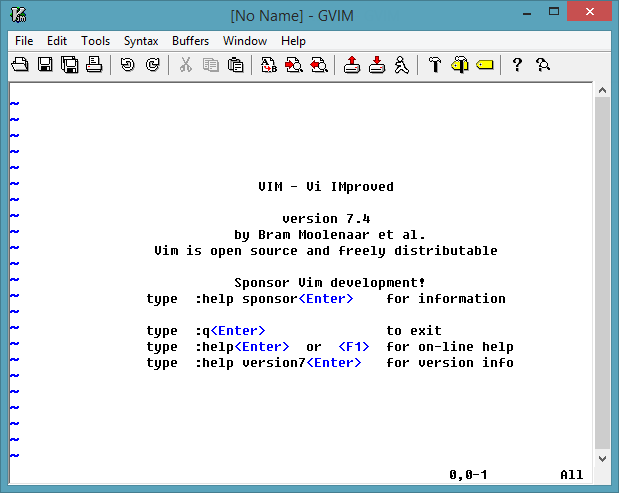Click the Cut scissors icon
Screen dimensions: 619x493
[186, 65]
